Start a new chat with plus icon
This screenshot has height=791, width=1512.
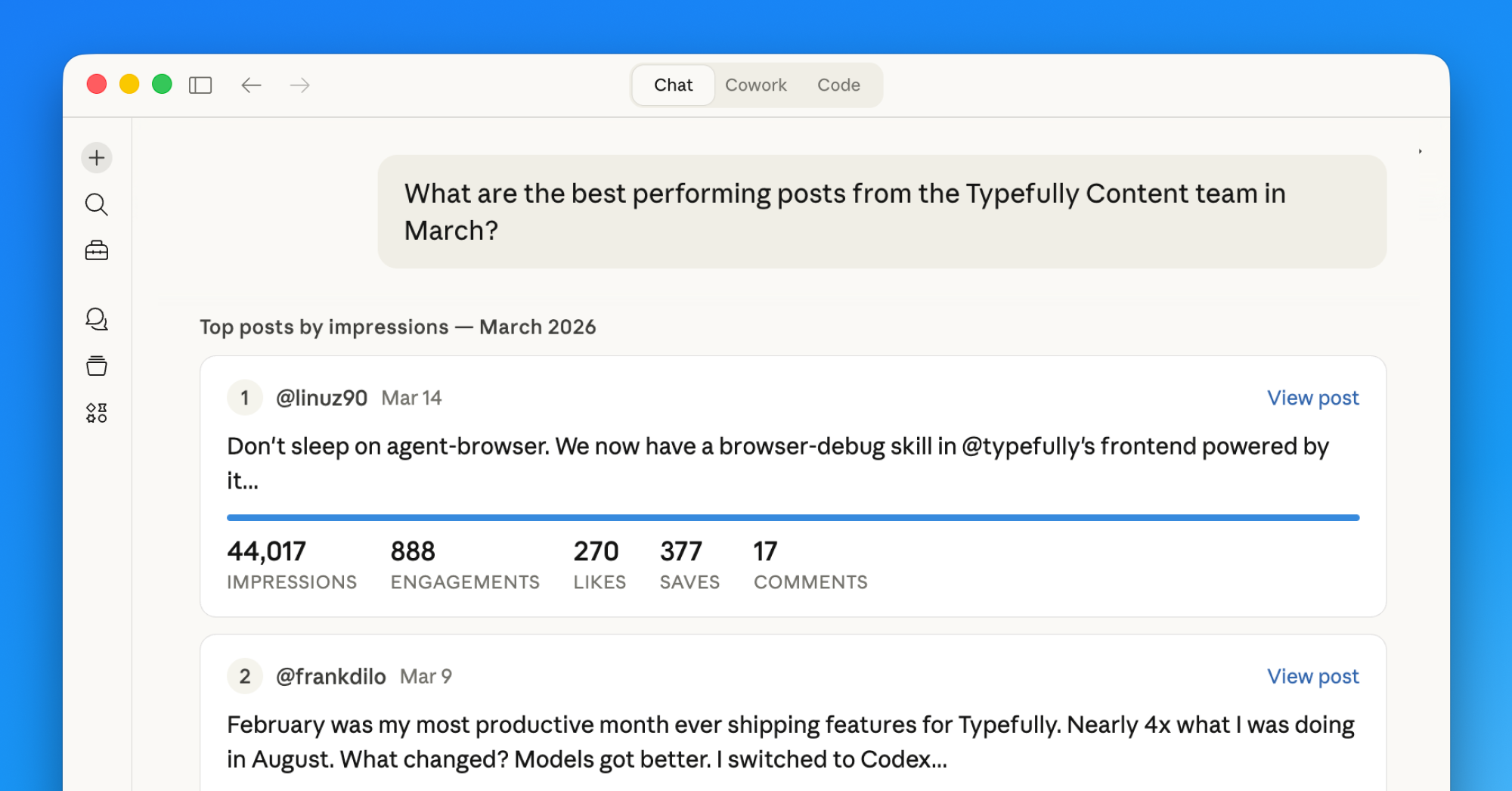tap(97, 158)
